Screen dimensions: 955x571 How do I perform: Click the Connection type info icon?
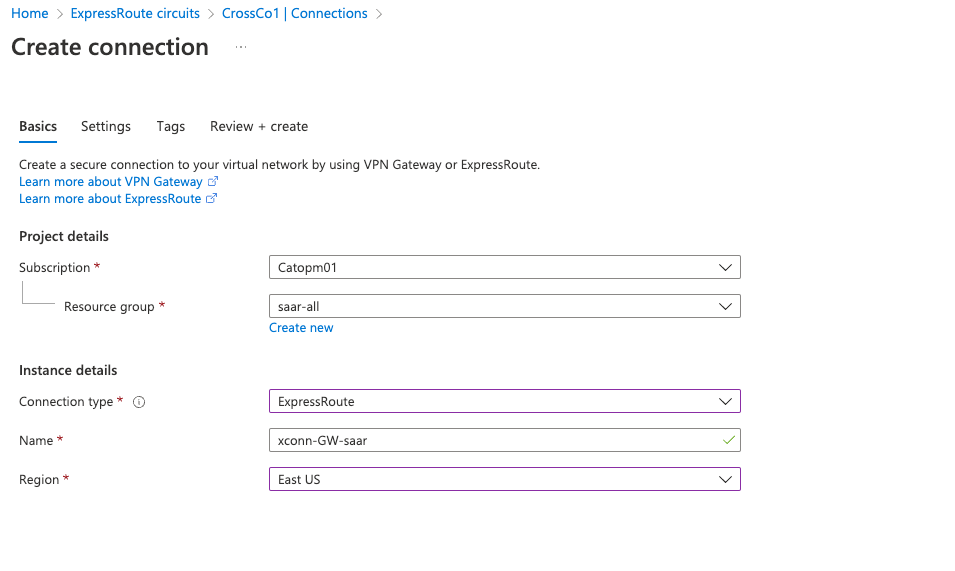point(139,402)
